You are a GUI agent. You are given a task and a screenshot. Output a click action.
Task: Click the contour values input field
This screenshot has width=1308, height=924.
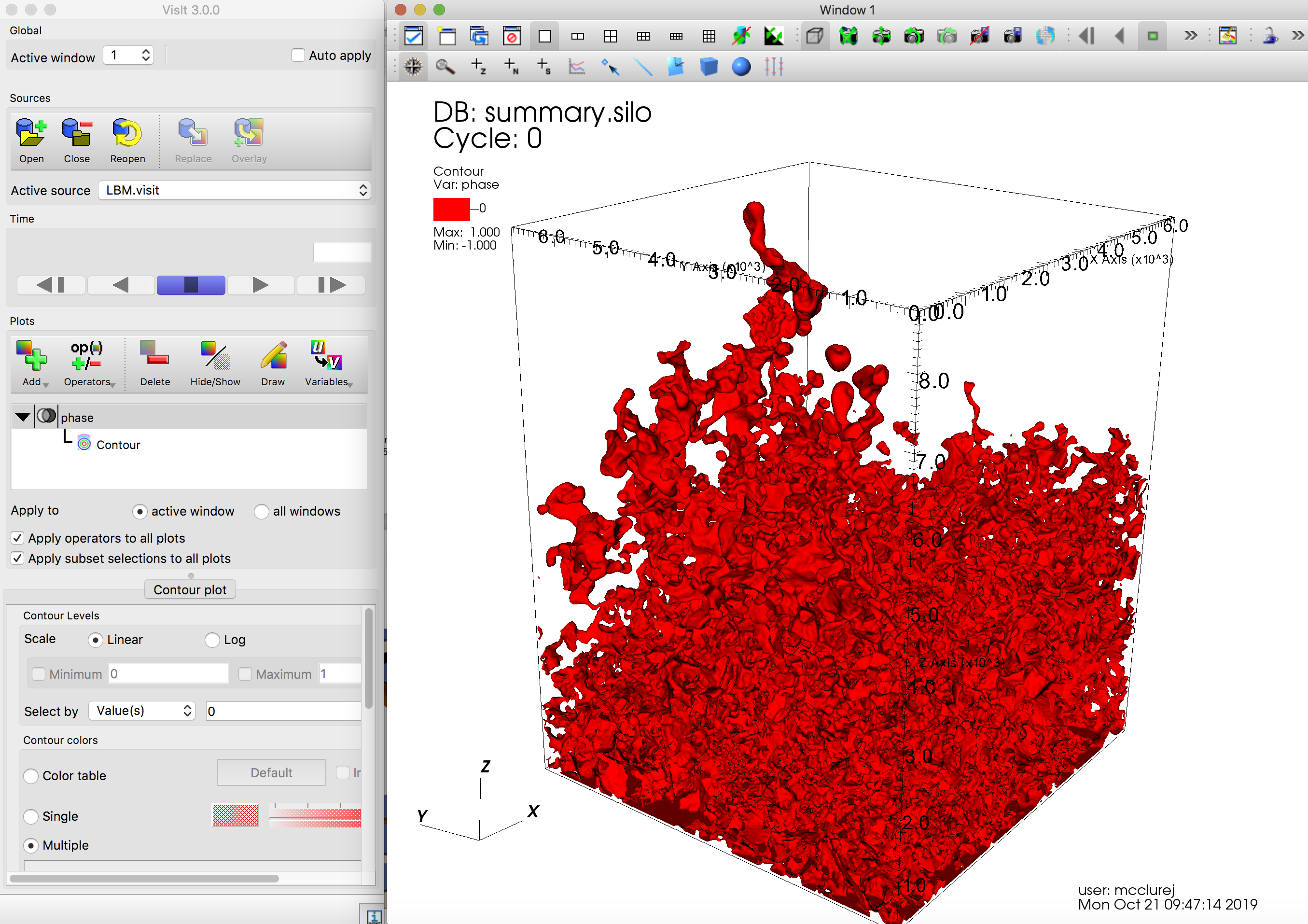tap(284, 711)
